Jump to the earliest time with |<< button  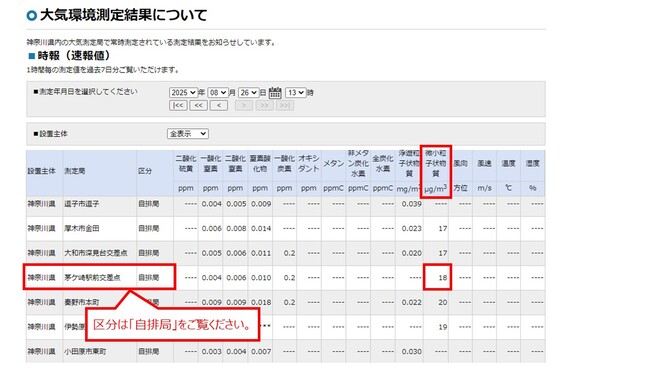[x=178, y=105]
